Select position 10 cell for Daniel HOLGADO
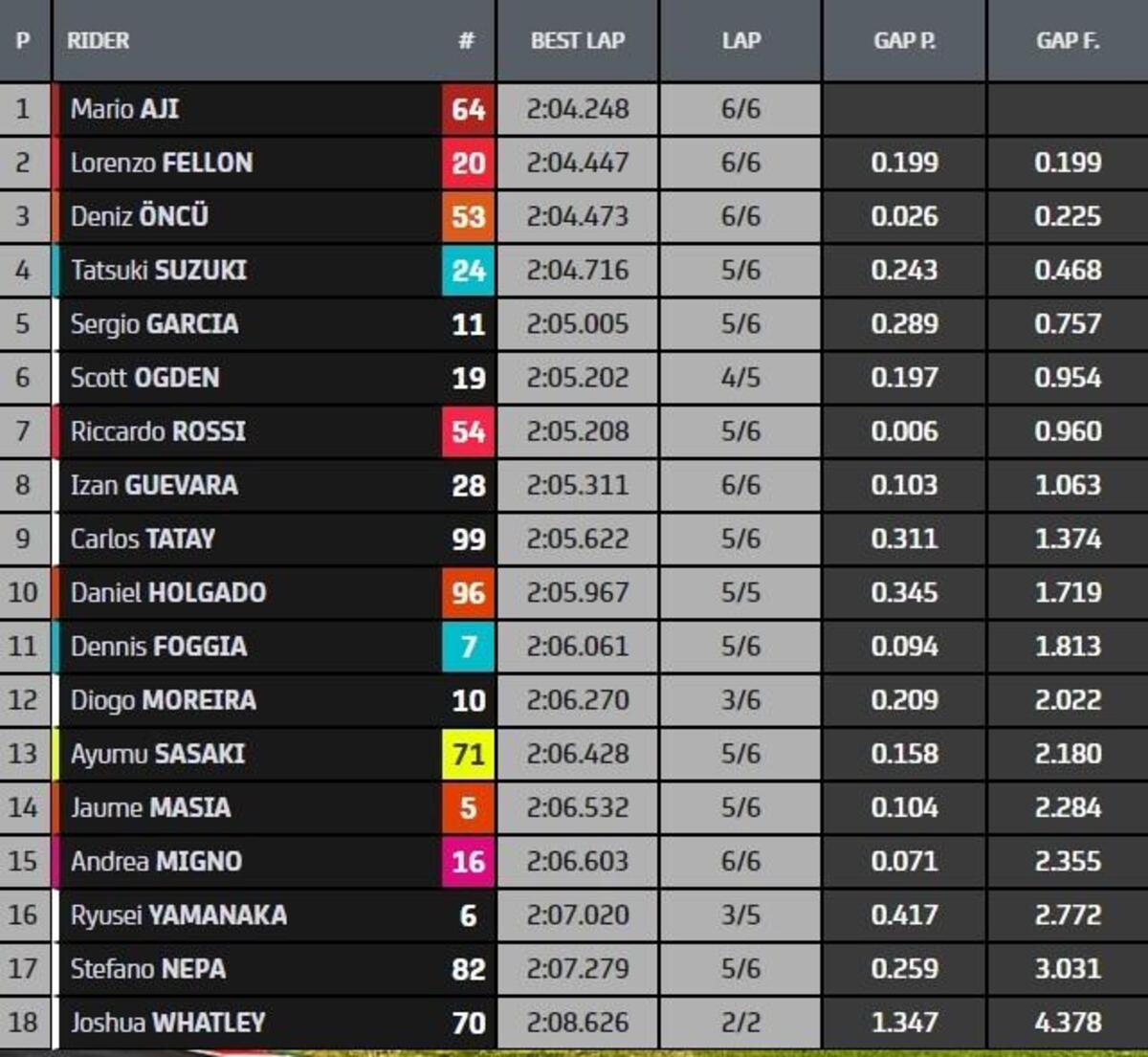Viewport: 1148px width, 1057px height. point(23,593)
